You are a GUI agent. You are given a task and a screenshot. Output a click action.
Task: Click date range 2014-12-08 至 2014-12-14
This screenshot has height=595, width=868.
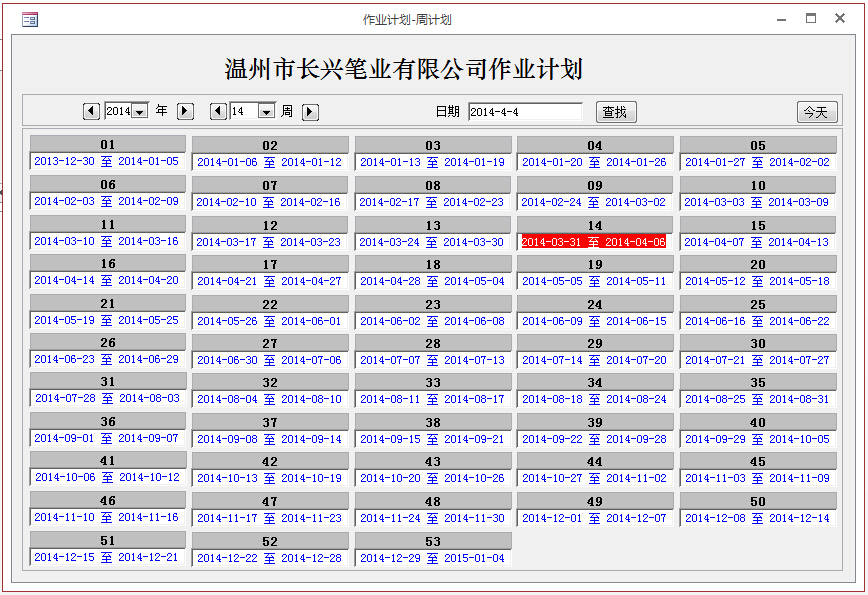pos(757,518)
